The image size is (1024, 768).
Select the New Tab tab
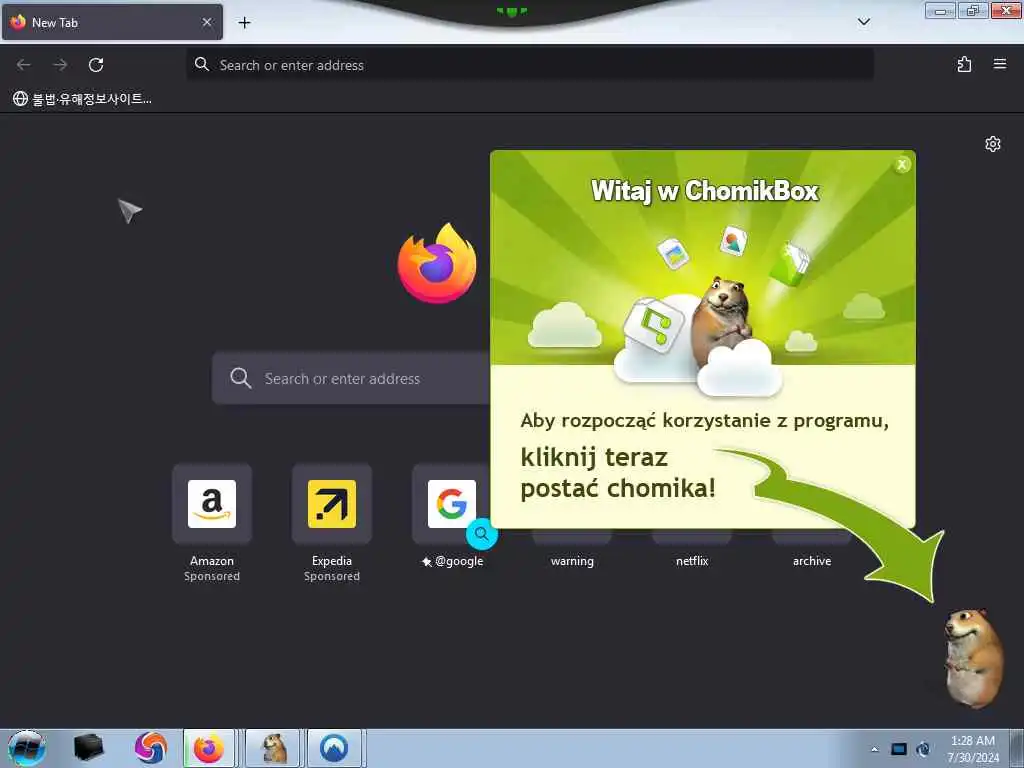coord(112,22)
